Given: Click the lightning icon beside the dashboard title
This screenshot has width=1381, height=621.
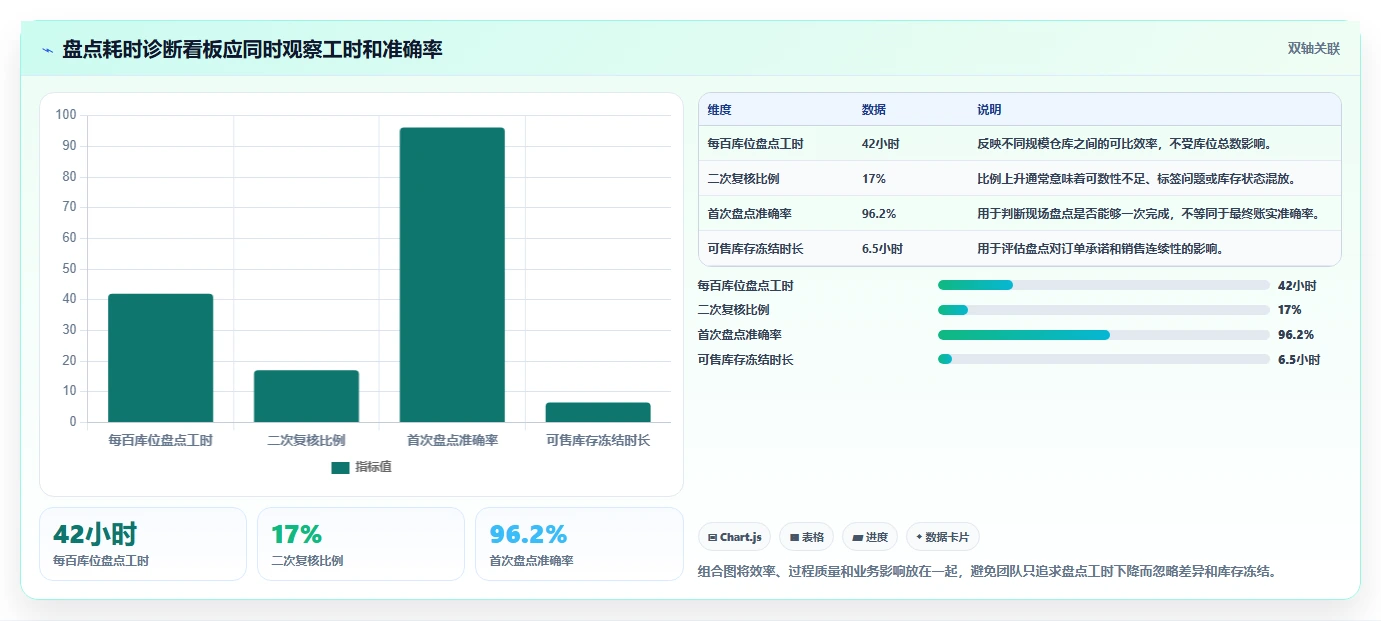Looking at the screenshot, I should click(48, 50).
